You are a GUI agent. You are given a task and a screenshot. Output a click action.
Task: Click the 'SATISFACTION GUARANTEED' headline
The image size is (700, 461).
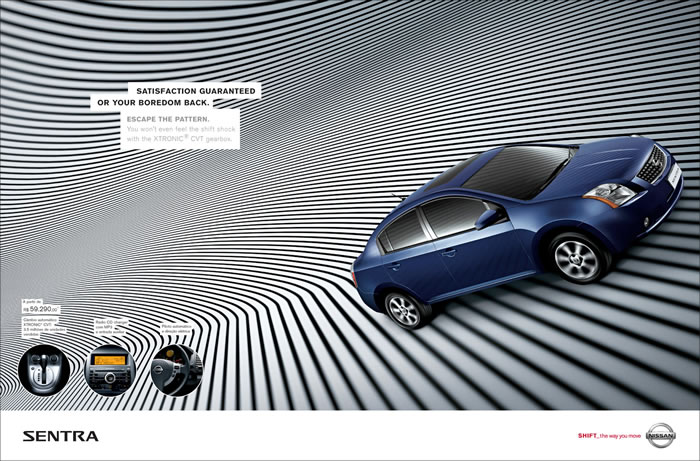click(x=196, y=90)
